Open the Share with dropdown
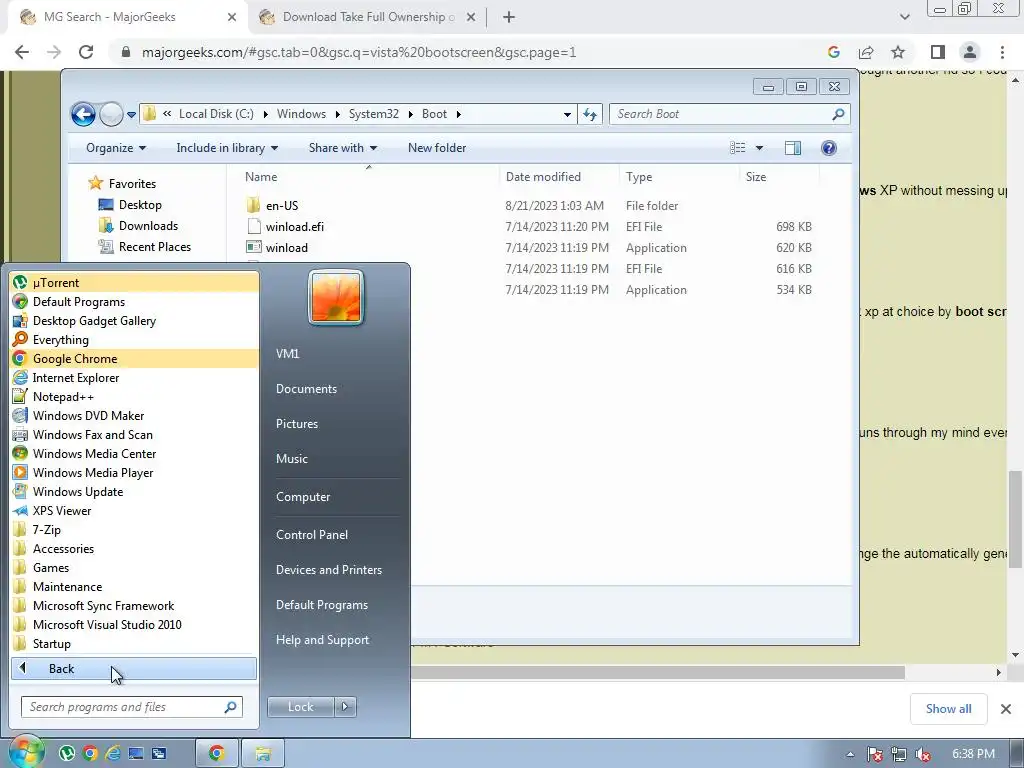1024x768 pixels. (x=343, y=148)
